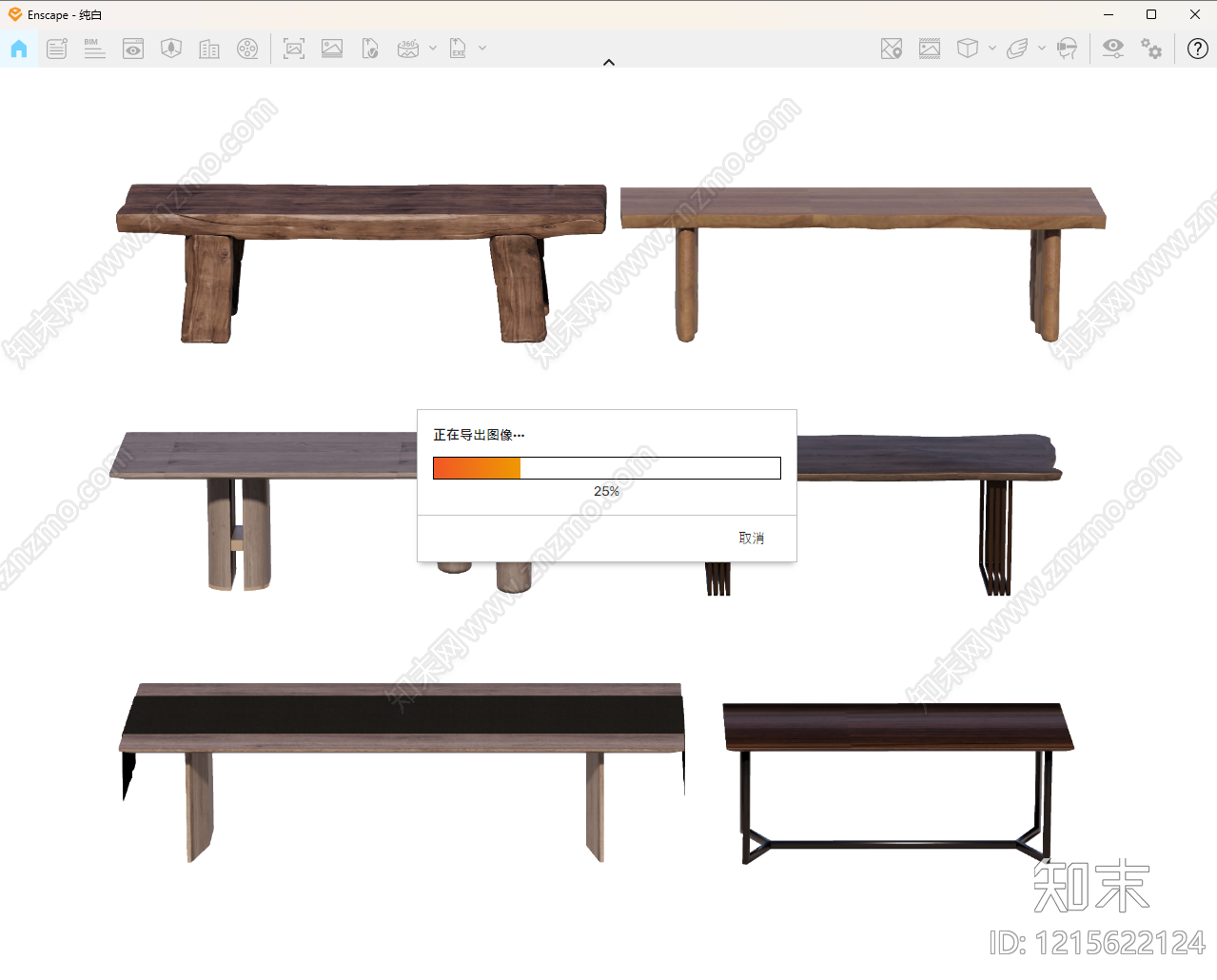The width and height of the screenshot is (1217, 980).
Task: Click the 取消 cancel button in dialog
Action: (x=752, y=539)
